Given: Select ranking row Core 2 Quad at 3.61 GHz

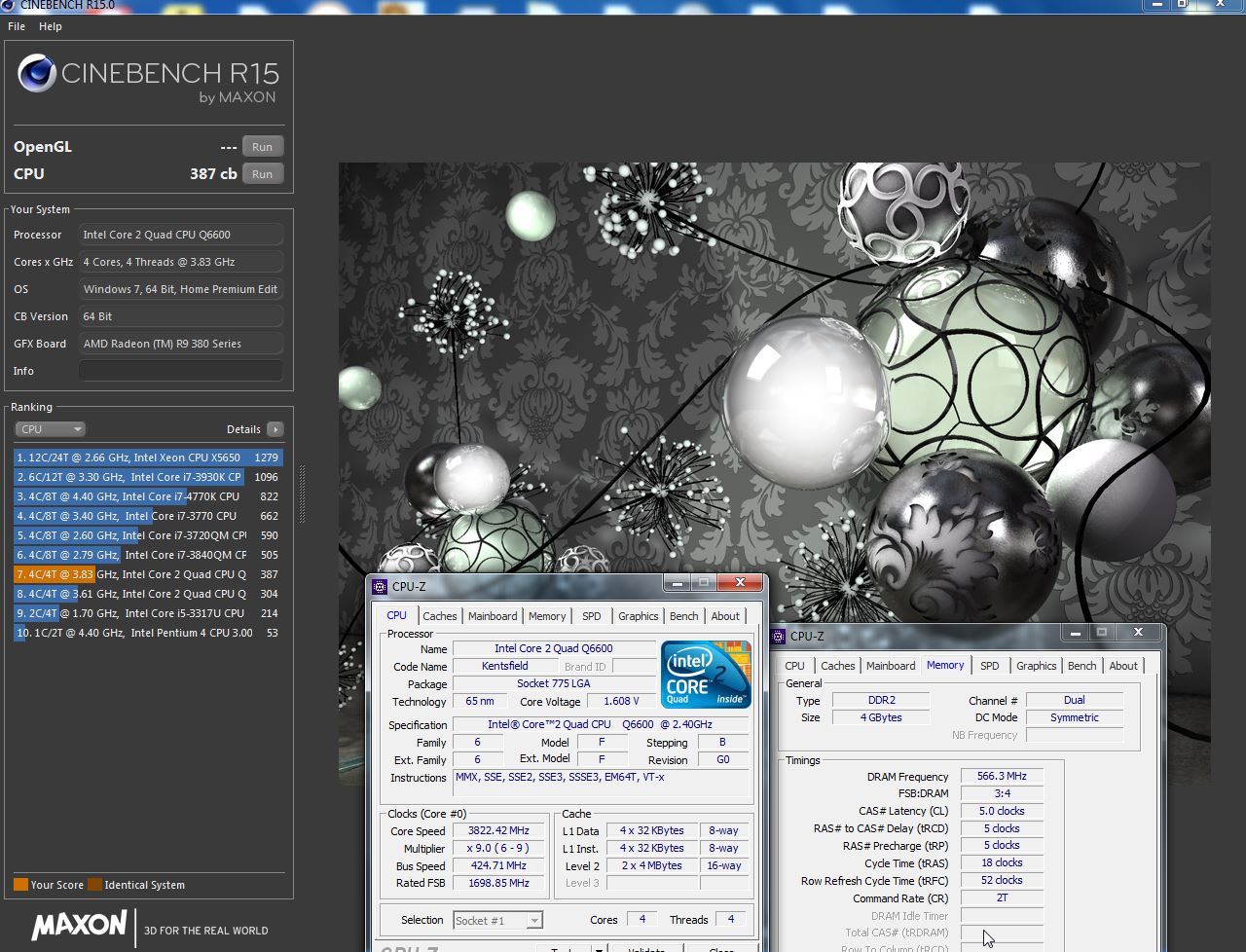Looking at the screenshot, I should pos(148,594).
